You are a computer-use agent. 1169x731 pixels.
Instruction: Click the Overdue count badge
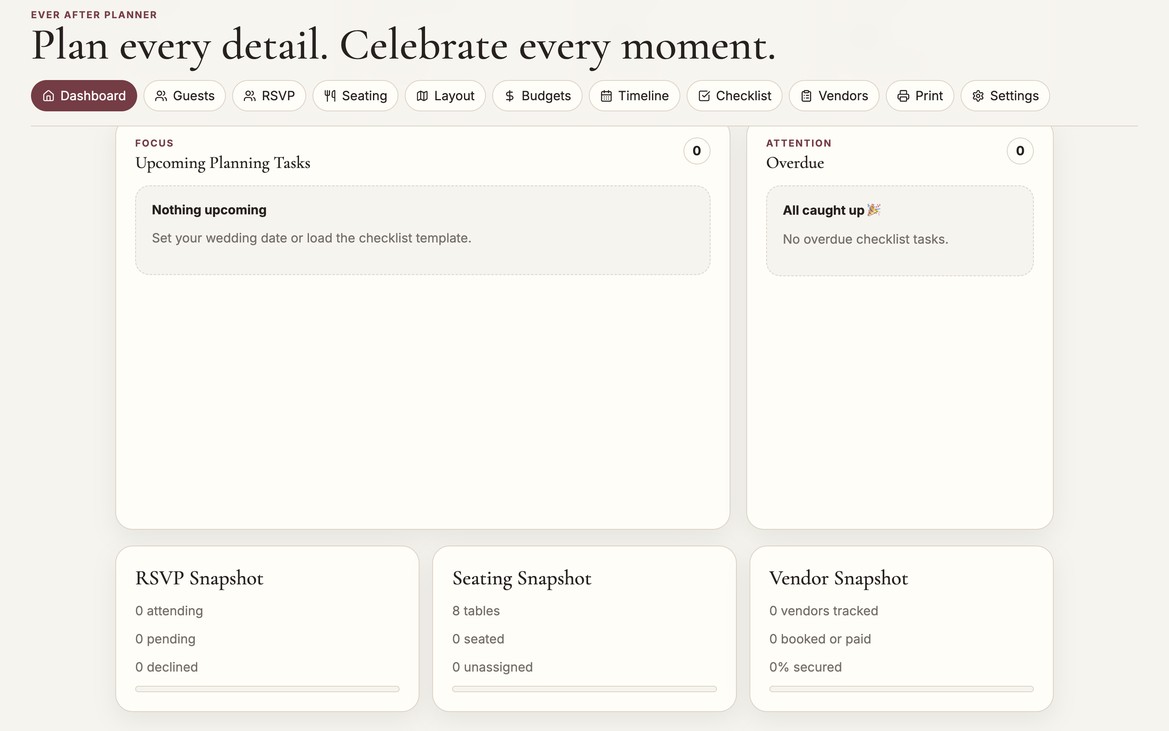[1020, 151]
